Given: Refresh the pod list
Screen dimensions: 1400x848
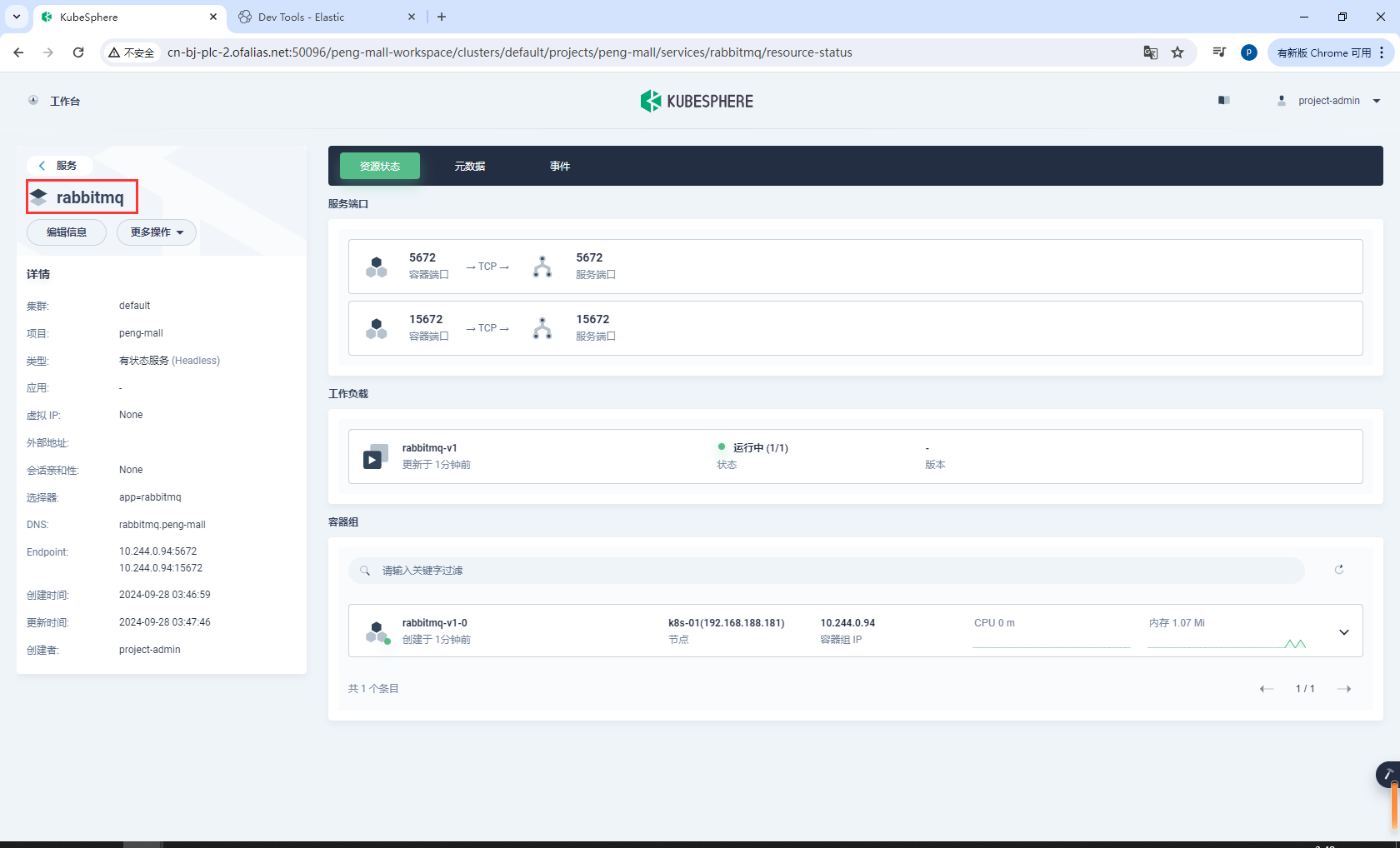Looking at the screenshot, I should [x=1339, y=570].
